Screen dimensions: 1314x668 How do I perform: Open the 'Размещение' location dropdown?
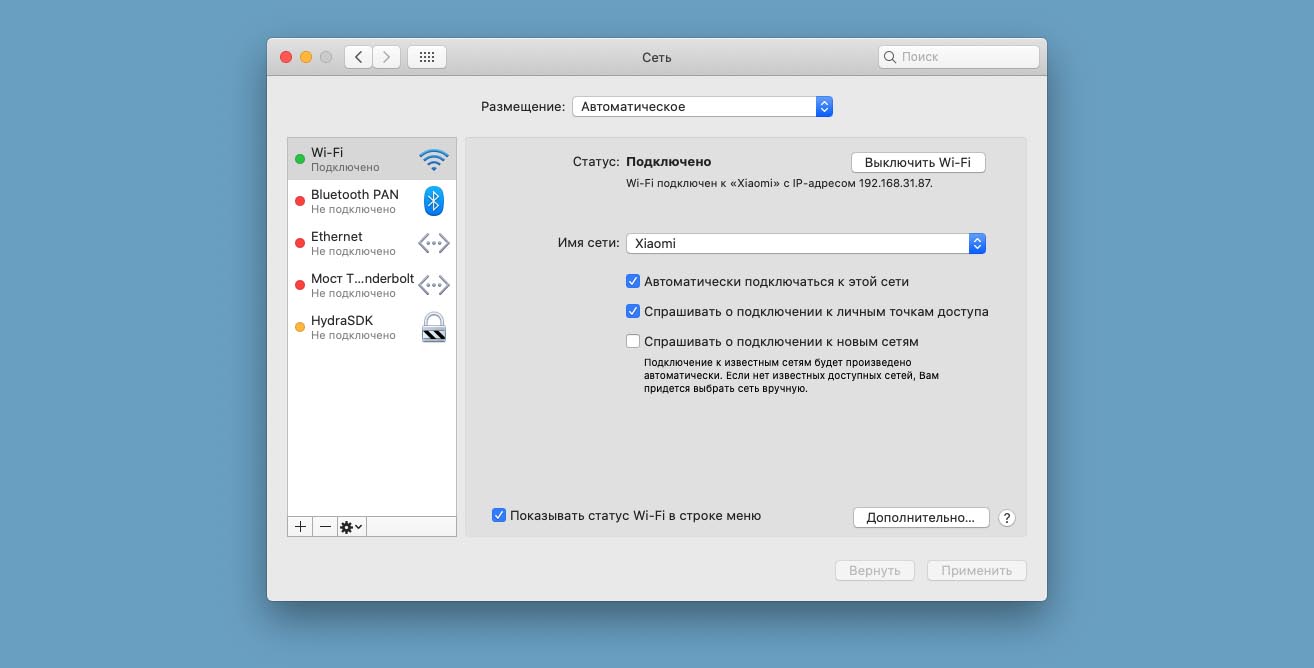click(x=702, y=106)
